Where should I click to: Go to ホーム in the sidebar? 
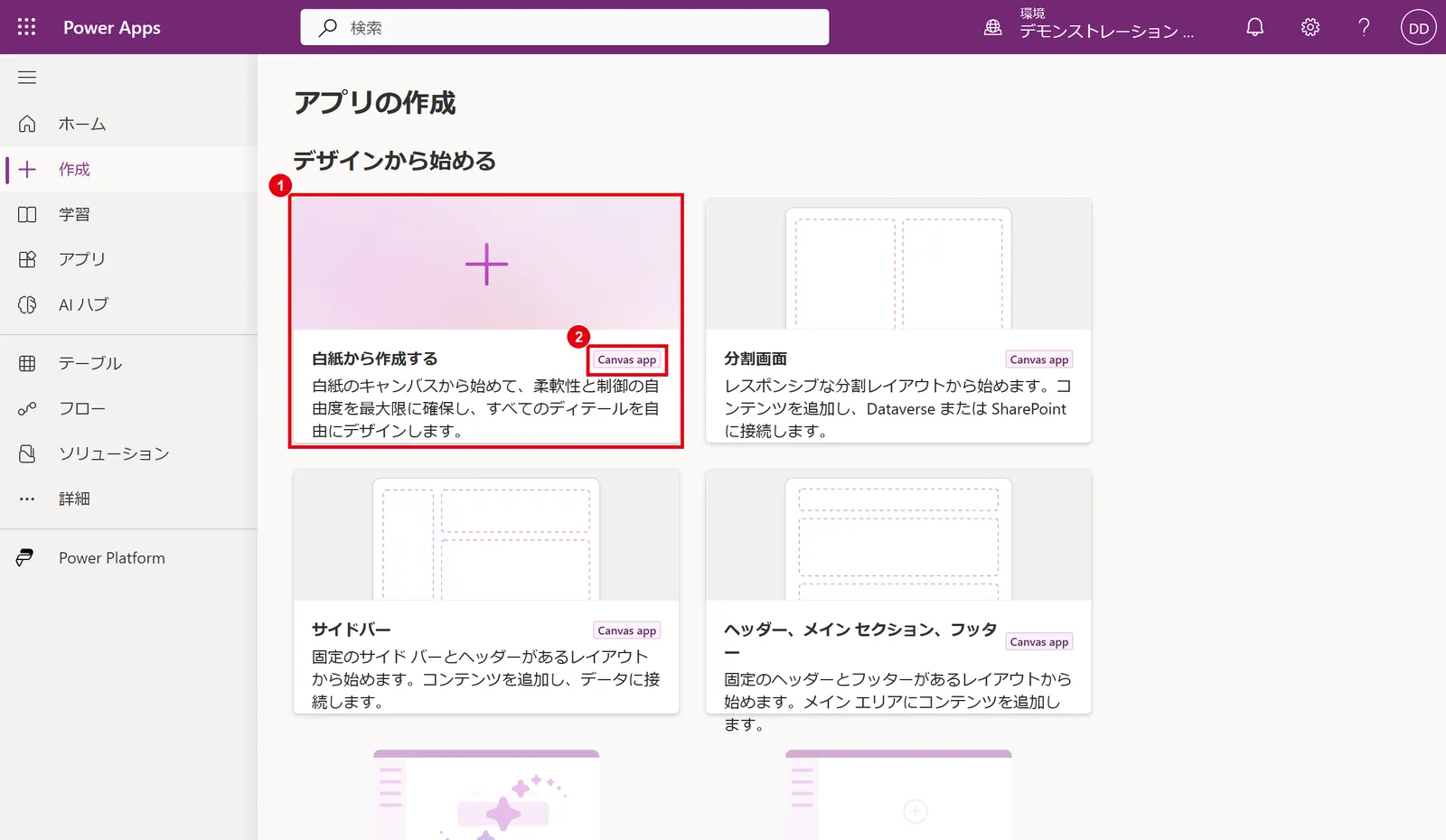coord(128,124)
